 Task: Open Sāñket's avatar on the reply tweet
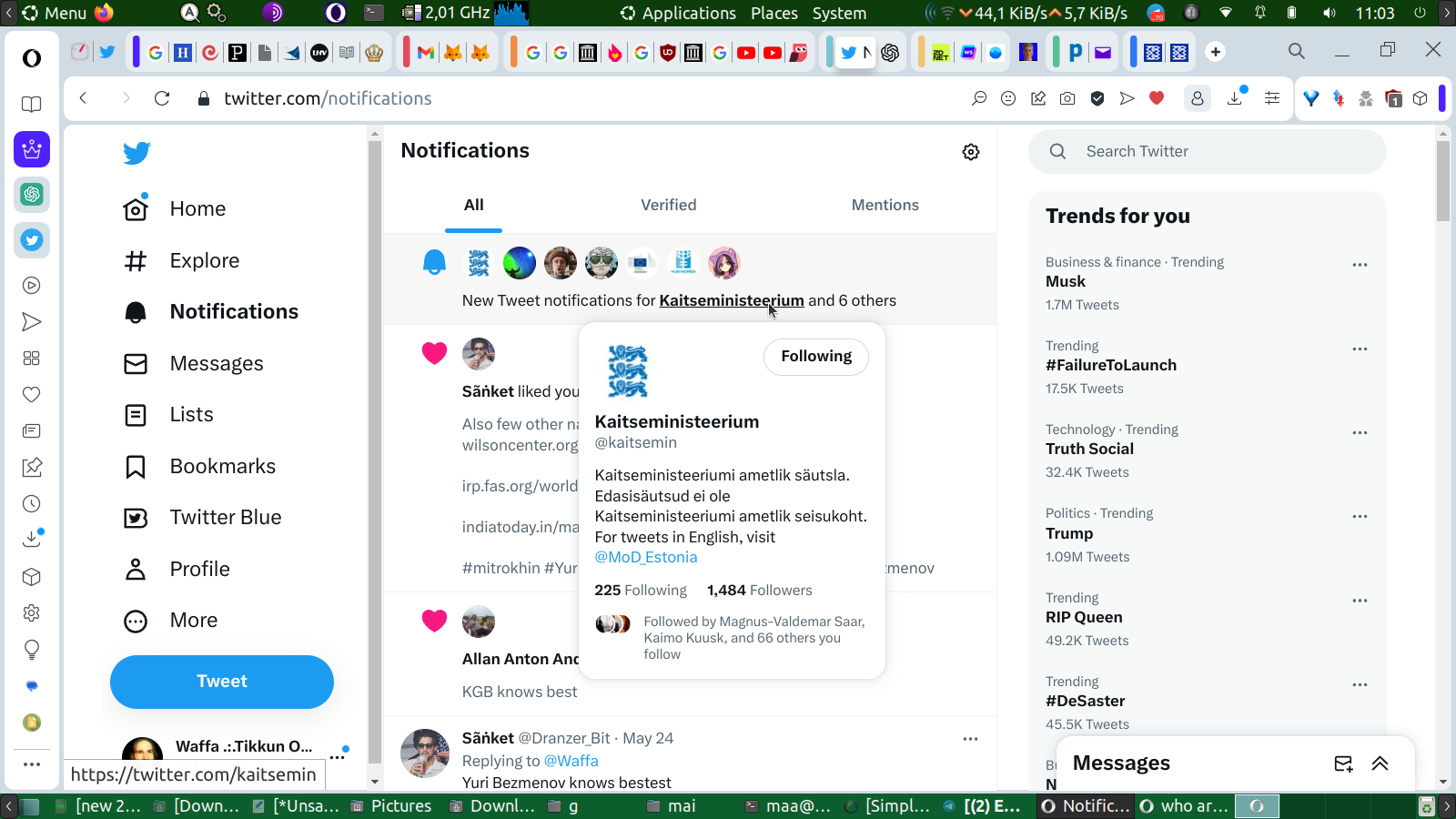425,753
